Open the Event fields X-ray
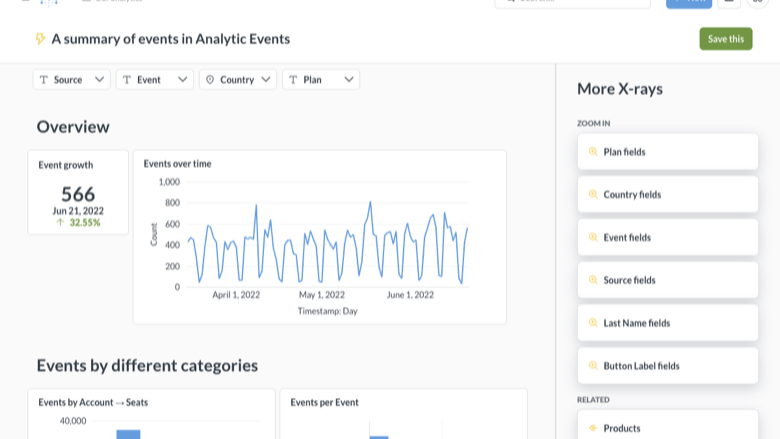 [x=668, y=237]
